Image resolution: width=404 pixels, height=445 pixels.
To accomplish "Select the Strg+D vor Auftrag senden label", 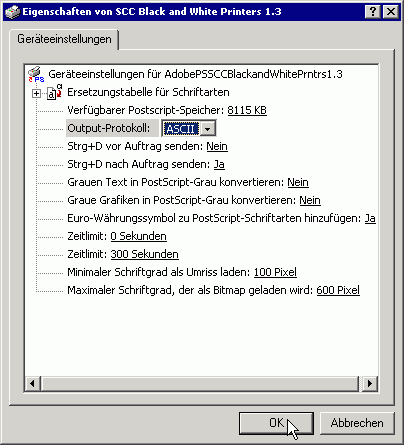I will (x=135, y=146).
